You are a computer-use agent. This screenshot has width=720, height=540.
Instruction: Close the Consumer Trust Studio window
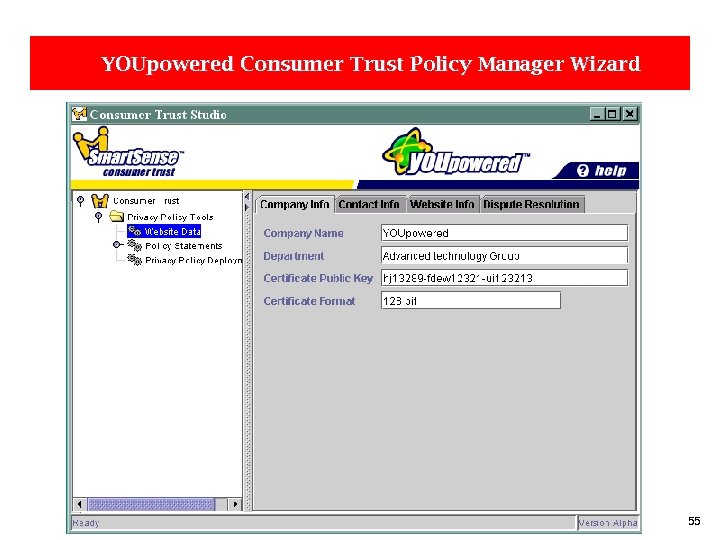(630, 114)
